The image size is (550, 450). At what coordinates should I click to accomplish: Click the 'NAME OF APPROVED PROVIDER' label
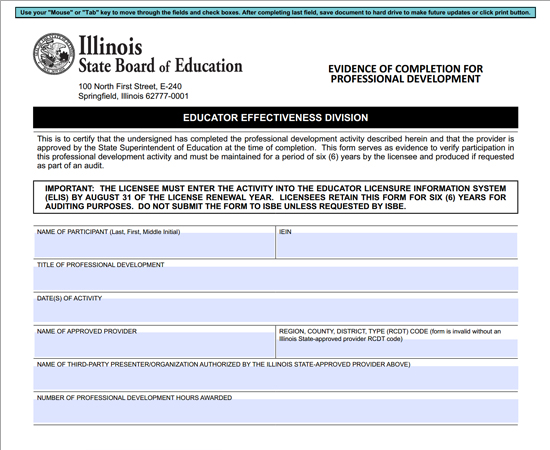pyautogui.click(x=87, y=331)
